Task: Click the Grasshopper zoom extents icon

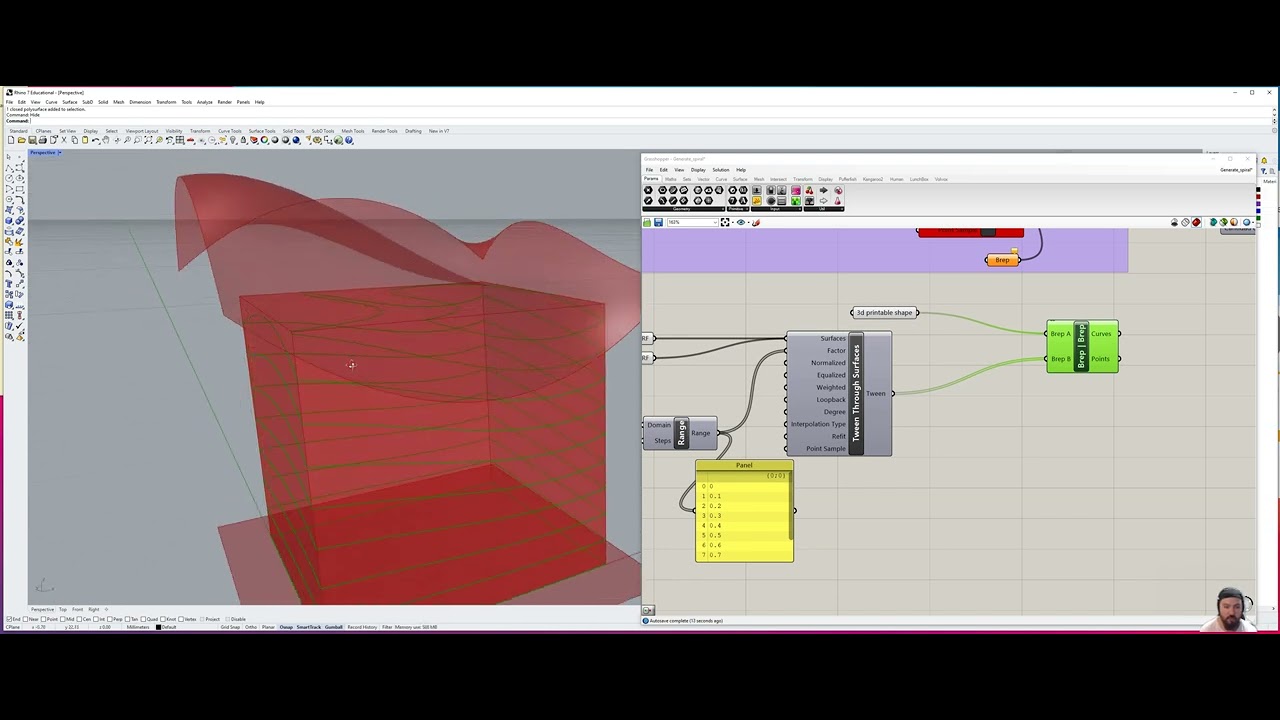Action: coord(725,222)
